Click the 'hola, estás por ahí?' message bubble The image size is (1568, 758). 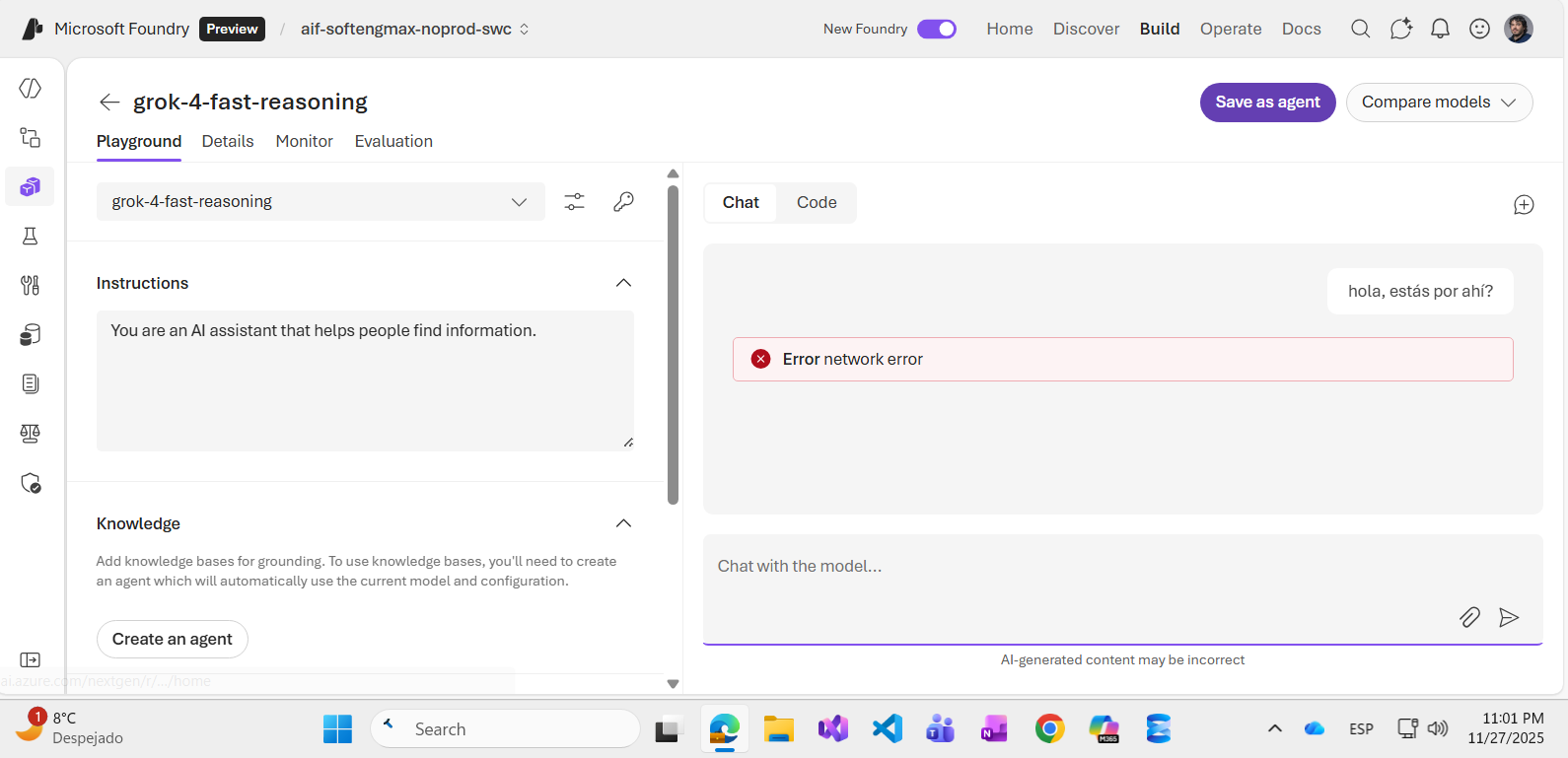(1420, 291)
